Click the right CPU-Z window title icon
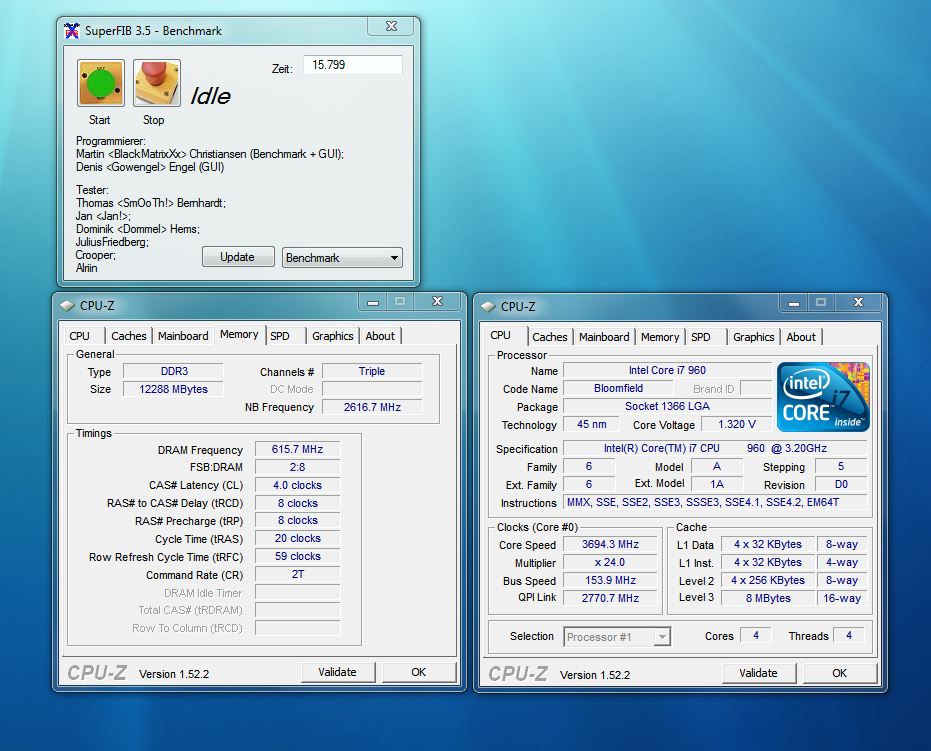This screenshot has height=751, width=931. tap(487, 307)
